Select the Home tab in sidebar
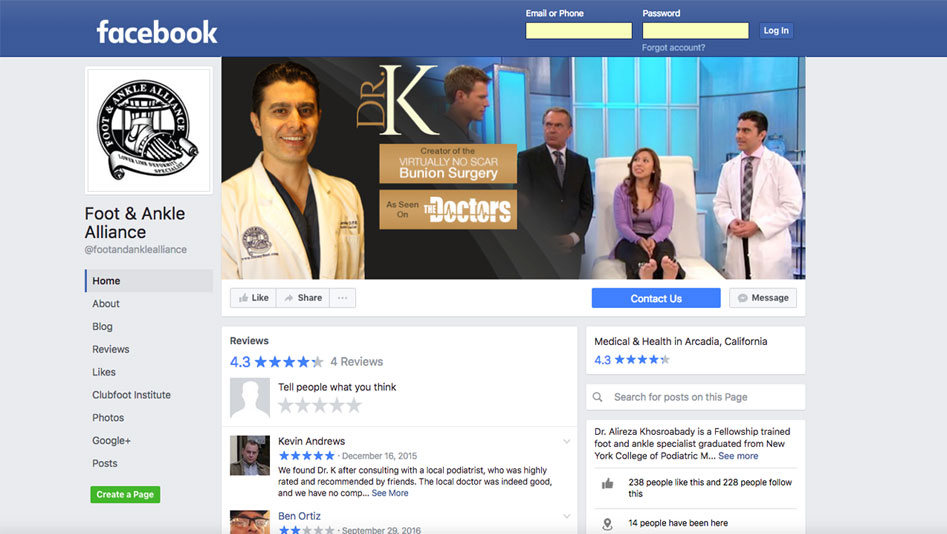 pos(149,281)
